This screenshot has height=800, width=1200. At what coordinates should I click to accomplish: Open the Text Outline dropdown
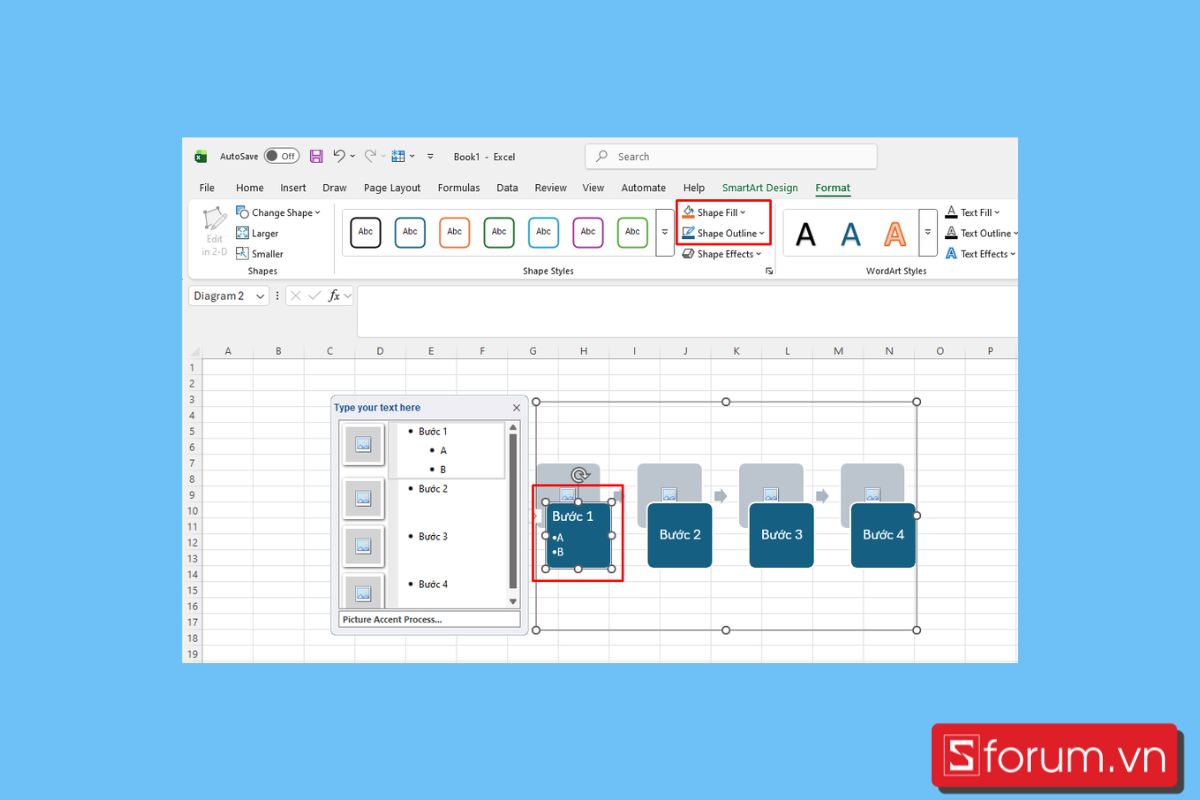982,233
